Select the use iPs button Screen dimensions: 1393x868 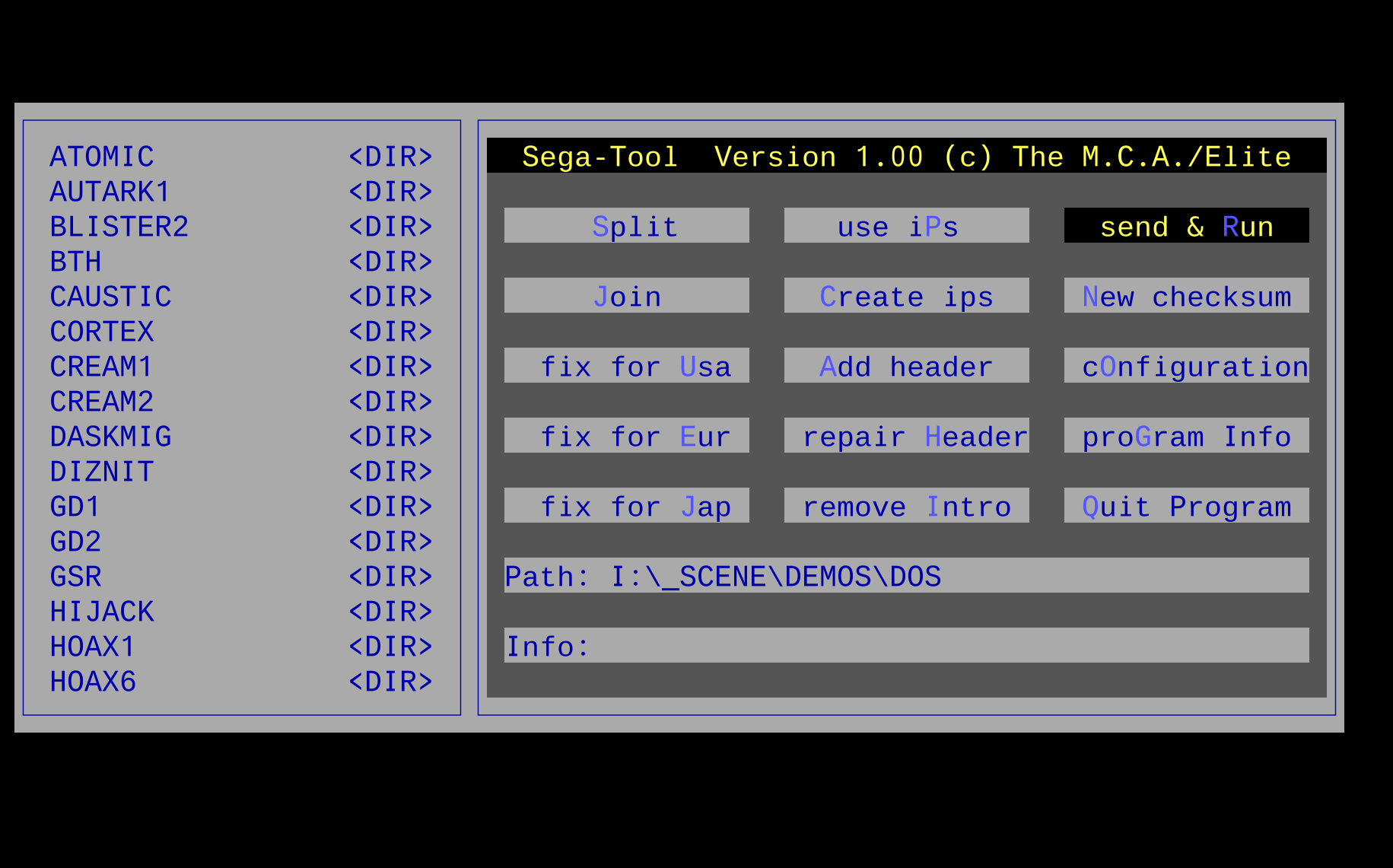pos(906,226)
